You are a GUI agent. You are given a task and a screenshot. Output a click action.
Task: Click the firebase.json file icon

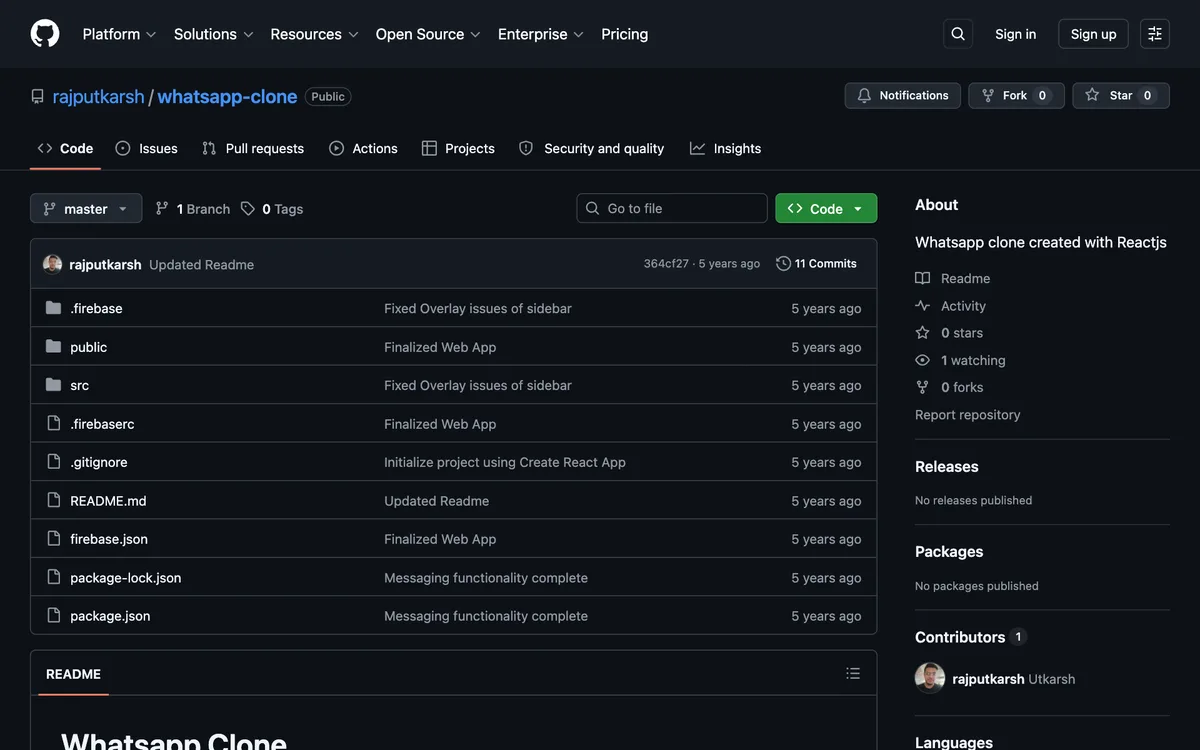(54, 539)
